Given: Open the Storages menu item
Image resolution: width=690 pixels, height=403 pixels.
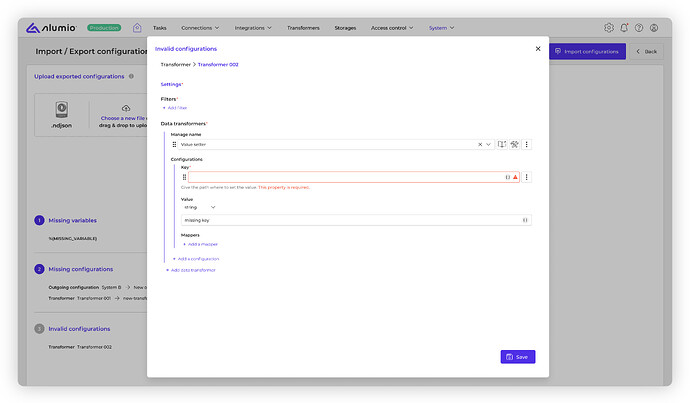Looking at the screenshot, I should pos(345,28).
